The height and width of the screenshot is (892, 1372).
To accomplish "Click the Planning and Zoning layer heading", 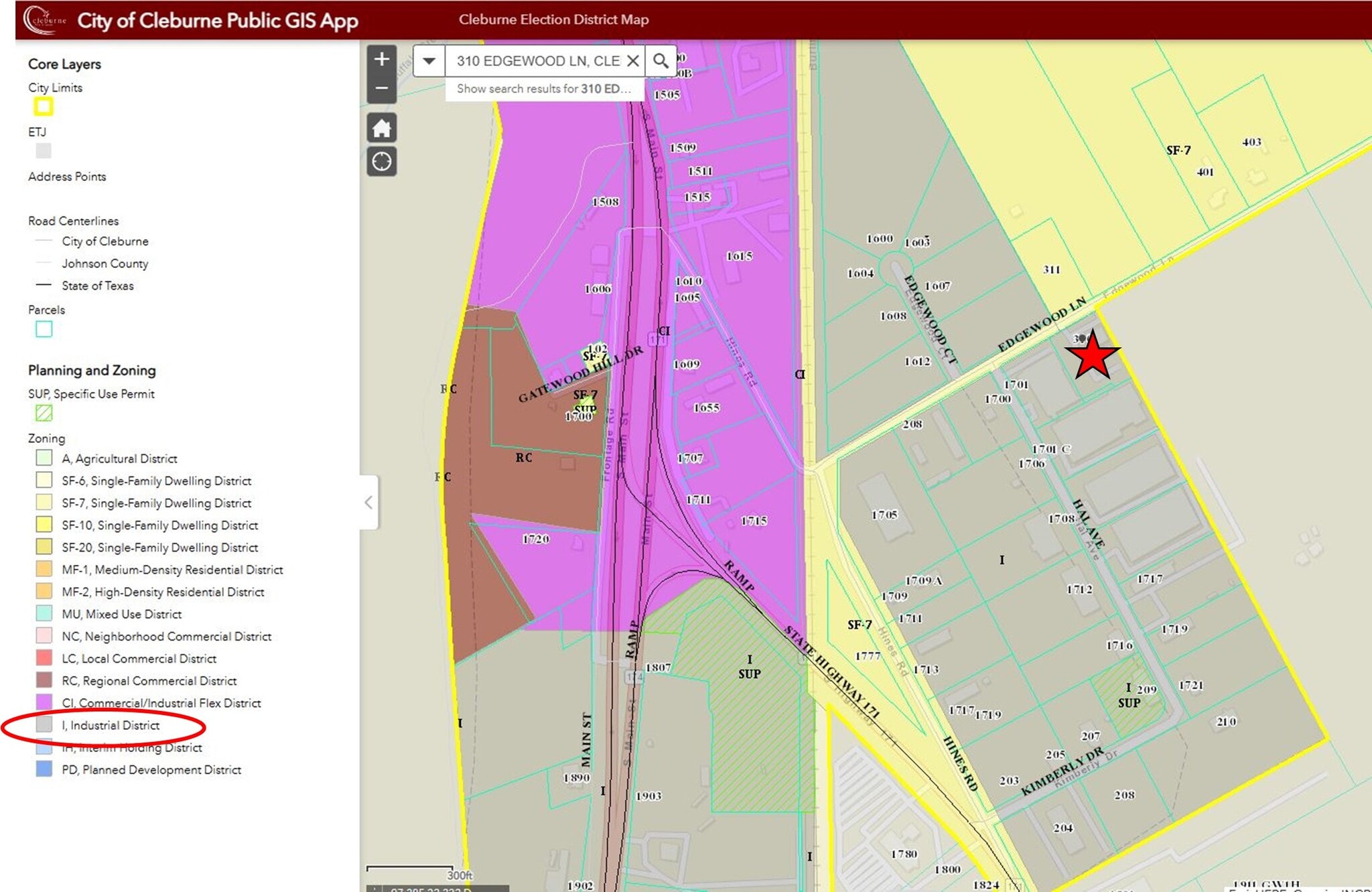I will (92, 370).
